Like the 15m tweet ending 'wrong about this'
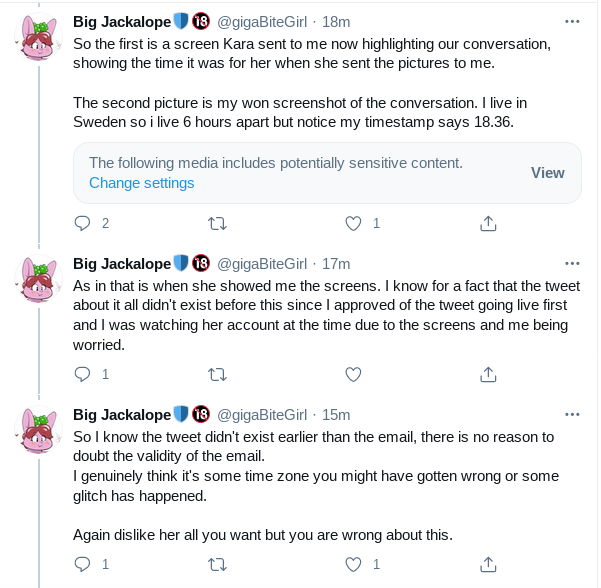 coord(353,564)
